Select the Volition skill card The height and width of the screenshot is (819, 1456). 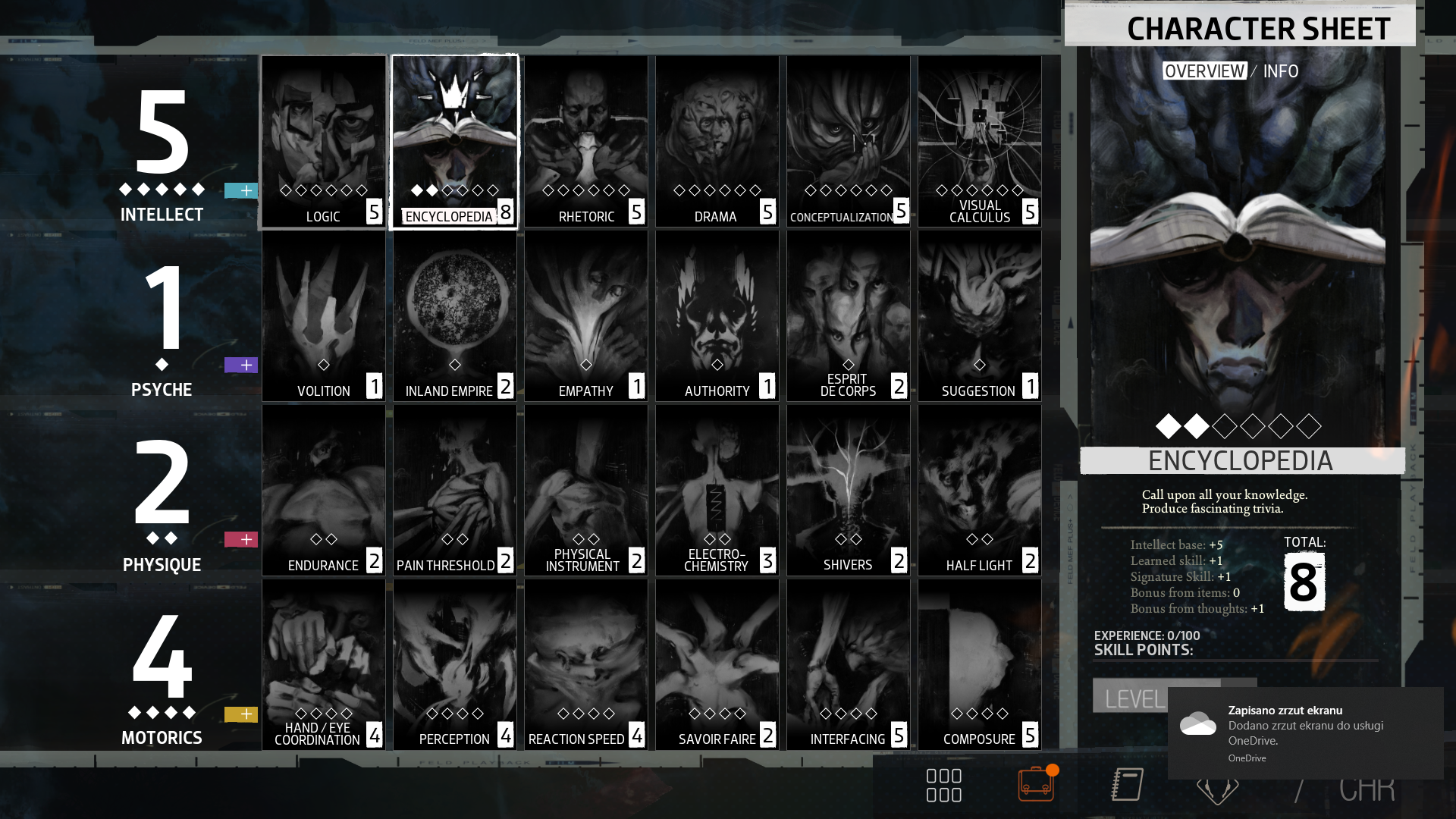coord(324,315)
